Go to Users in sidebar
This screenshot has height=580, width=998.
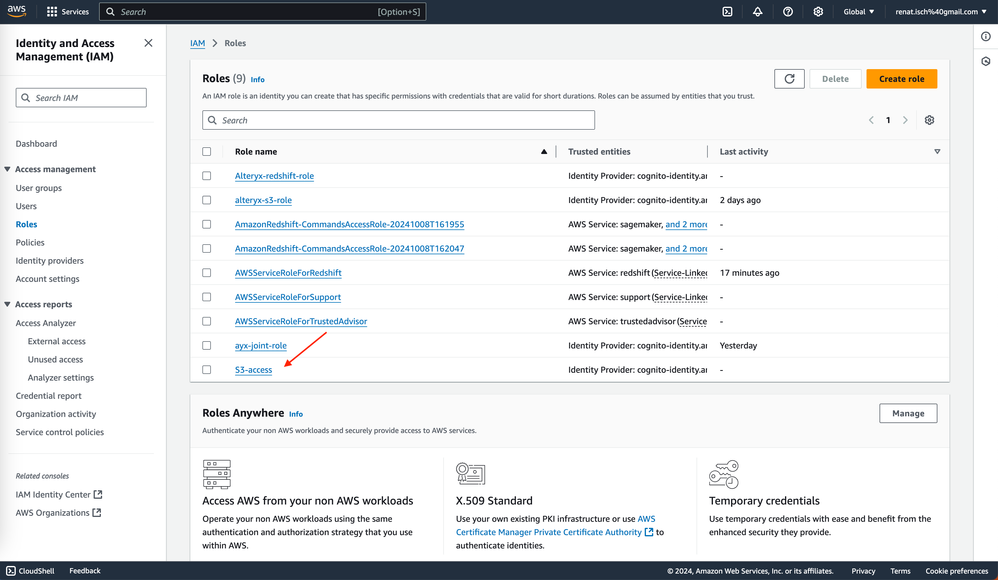(26, 206)
